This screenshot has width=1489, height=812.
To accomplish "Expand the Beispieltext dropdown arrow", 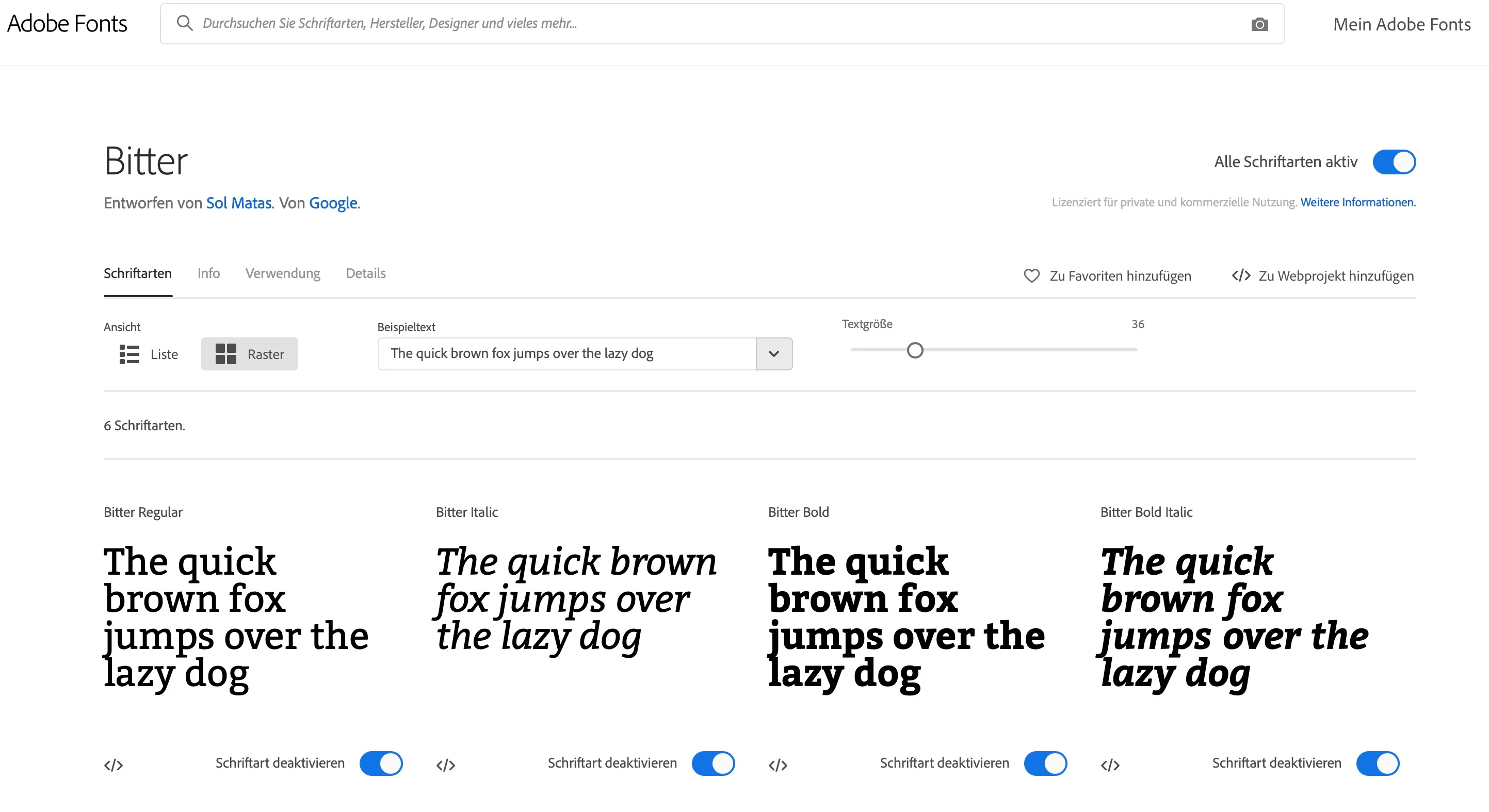I will tap(773, 354).
